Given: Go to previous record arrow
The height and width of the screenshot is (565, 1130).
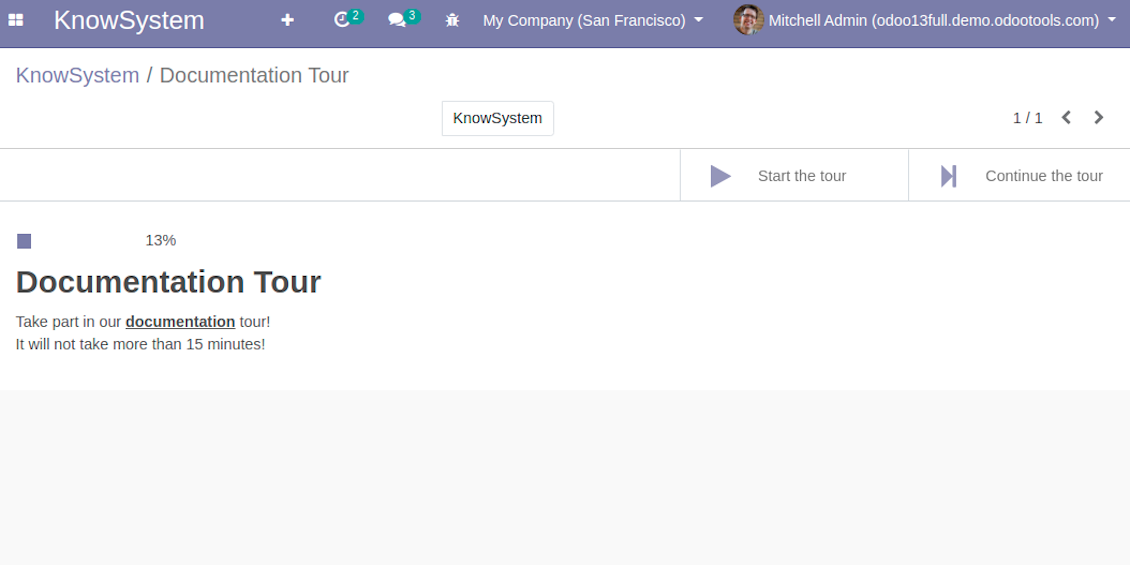Looking at the screenshot, I should [x=1066, y=117].
